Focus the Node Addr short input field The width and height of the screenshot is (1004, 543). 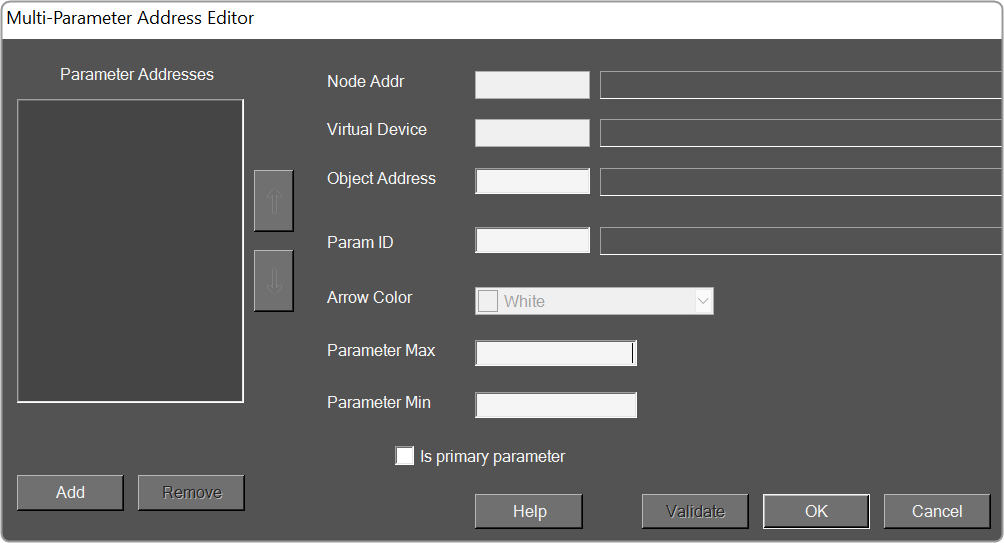coord(532,85)
